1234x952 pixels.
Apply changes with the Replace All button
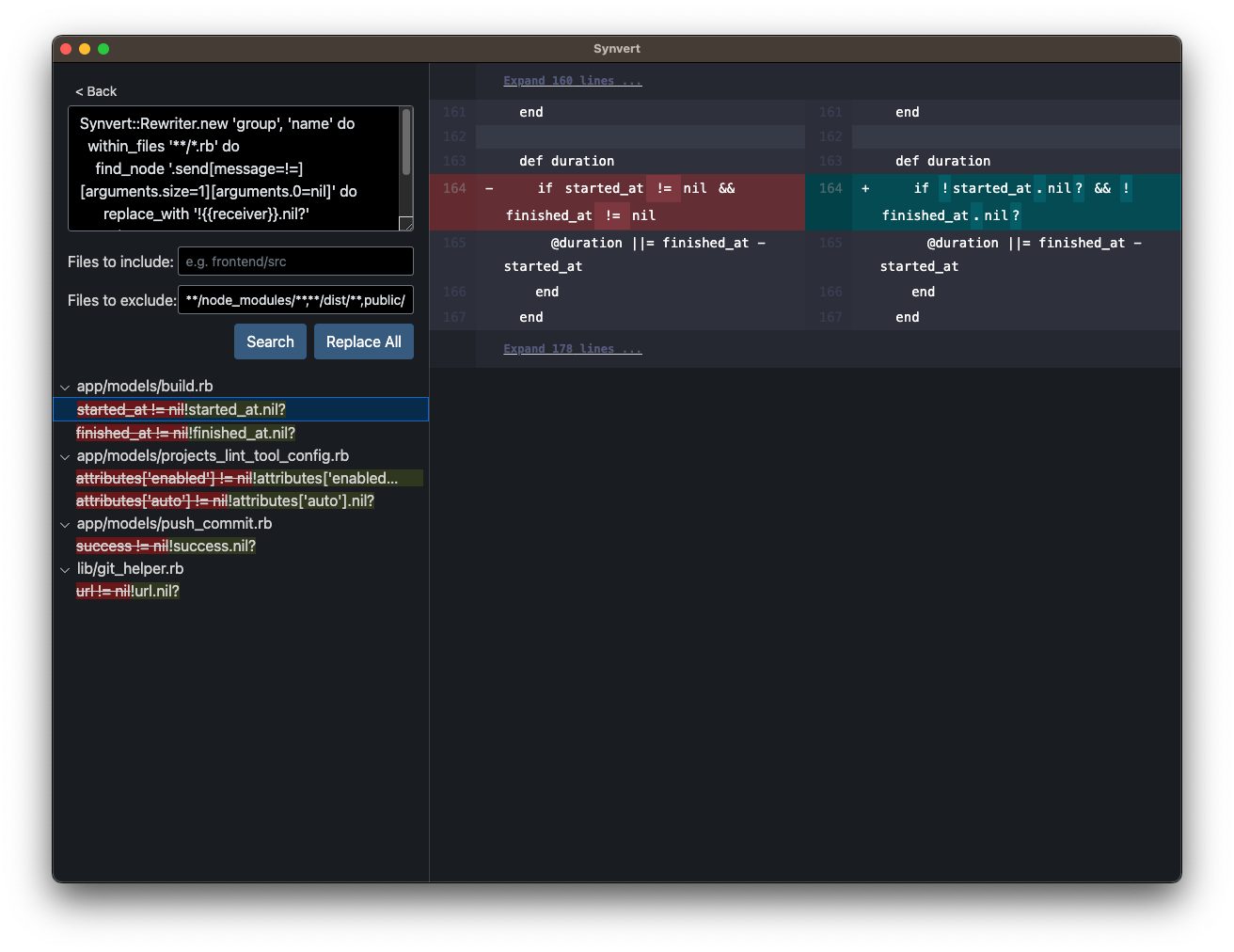click(364, 341)
